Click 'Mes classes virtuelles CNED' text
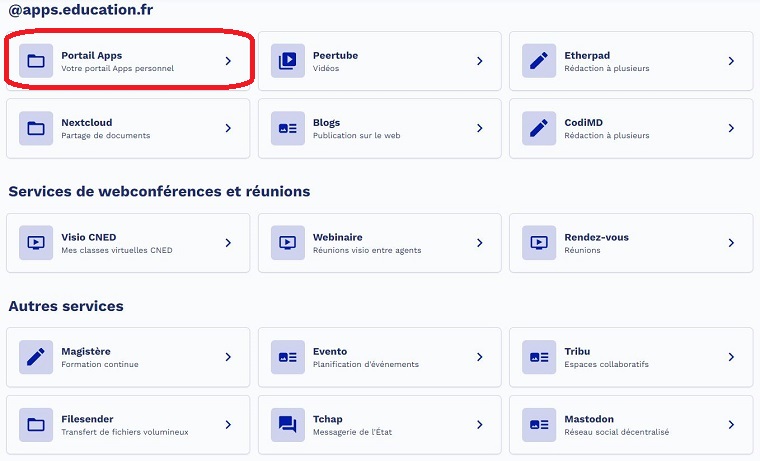The width and height of the screenshot is (760, 461). click(117, 250)
